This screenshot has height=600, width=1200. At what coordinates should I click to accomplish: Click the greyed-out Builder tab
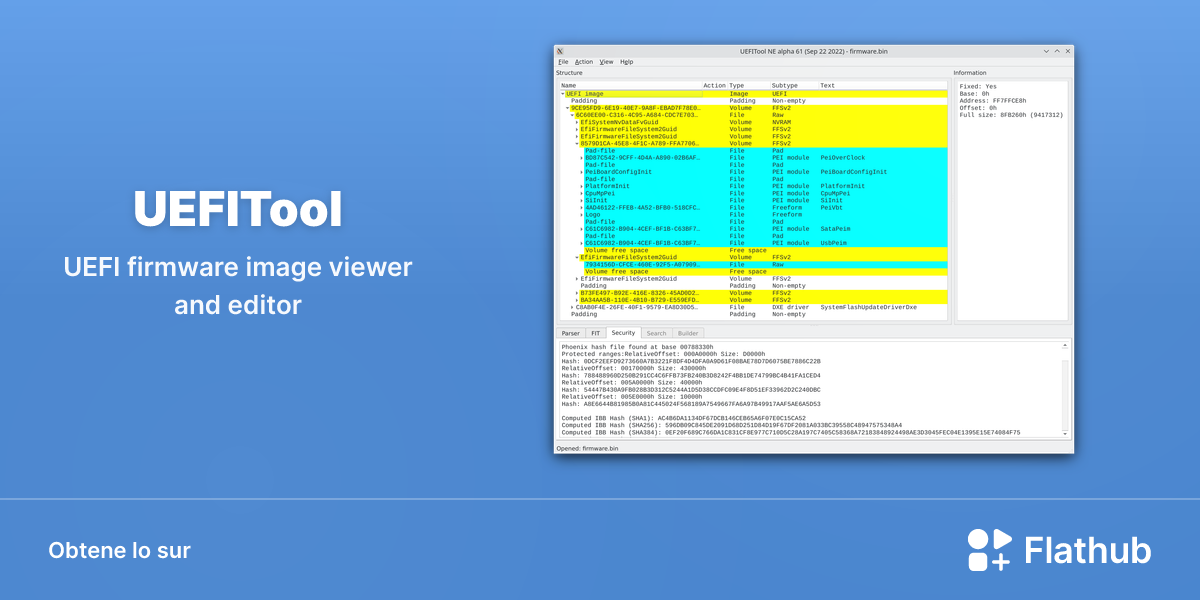(688, 333)
